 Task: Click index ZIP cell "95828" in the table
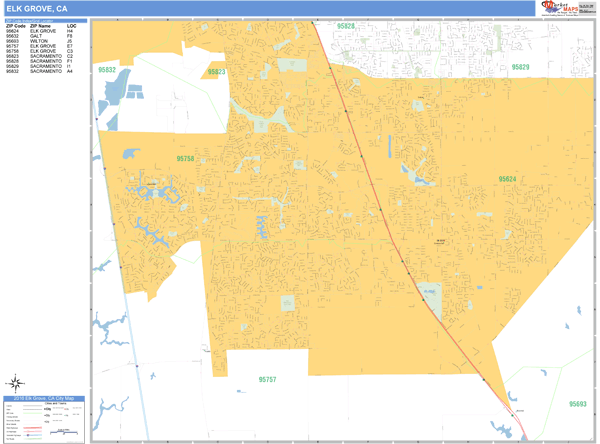click(12, 61)
